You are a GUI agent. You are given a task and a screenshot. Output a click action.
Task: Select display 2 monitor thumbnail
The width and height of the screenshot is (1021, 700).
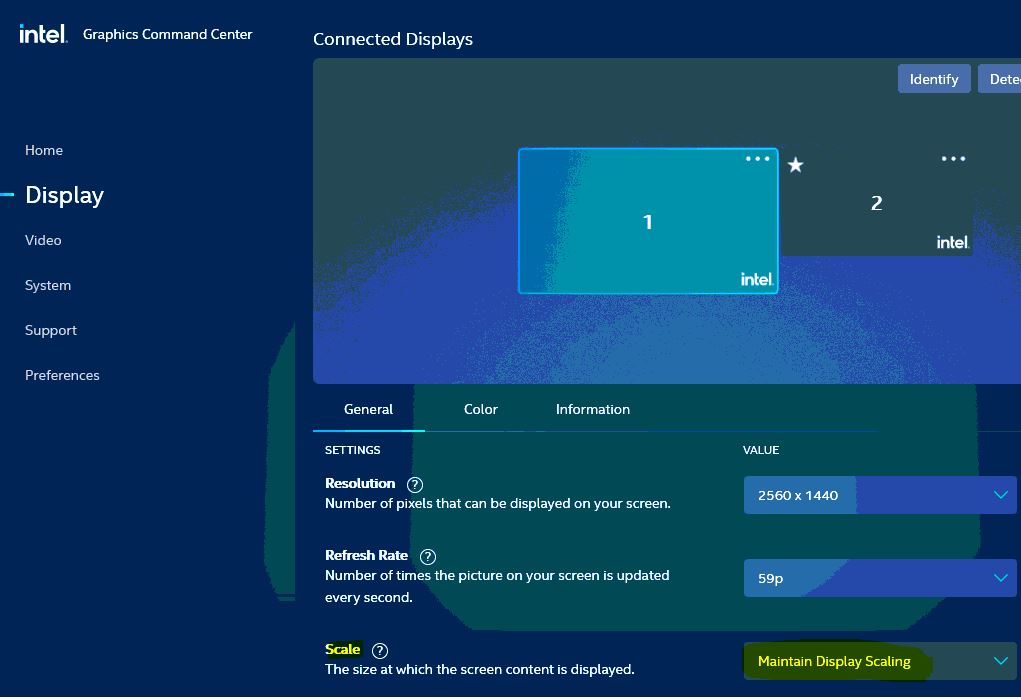pos(876,204)
